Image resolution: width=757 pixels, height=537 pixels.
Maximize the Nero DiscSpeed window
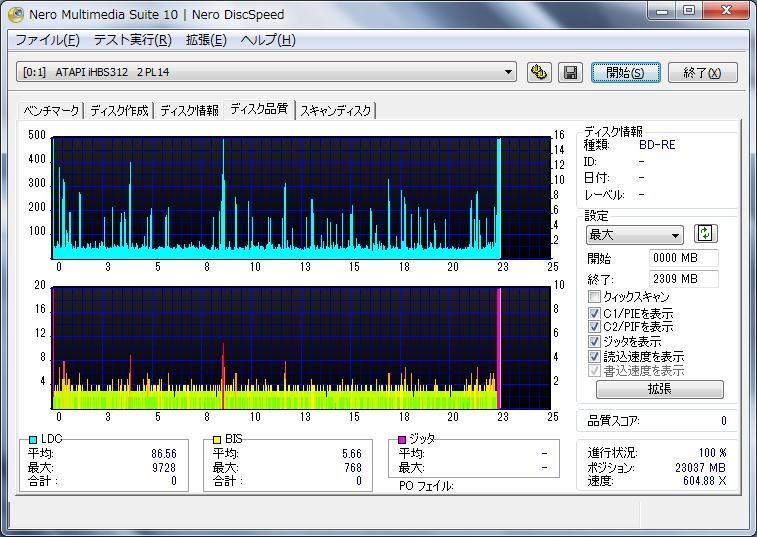click(x=689, y=11)
